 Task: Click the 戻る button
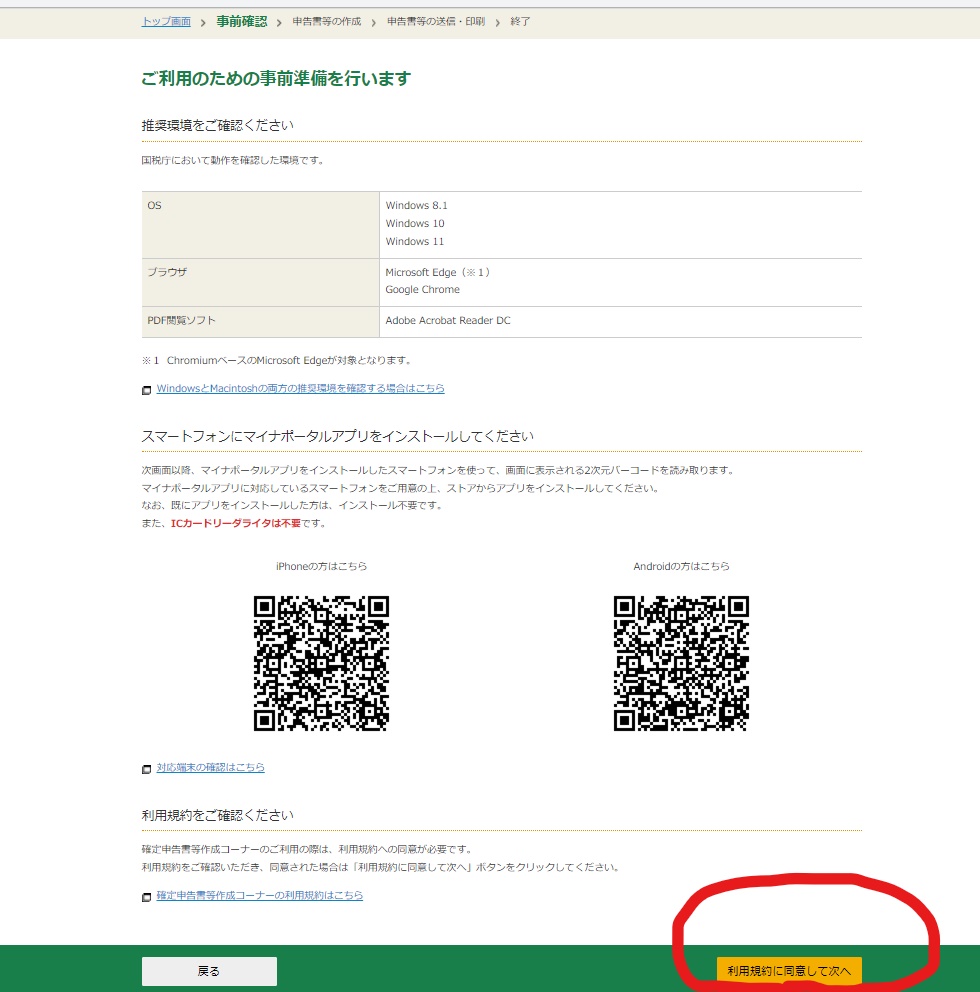point(209,971)
